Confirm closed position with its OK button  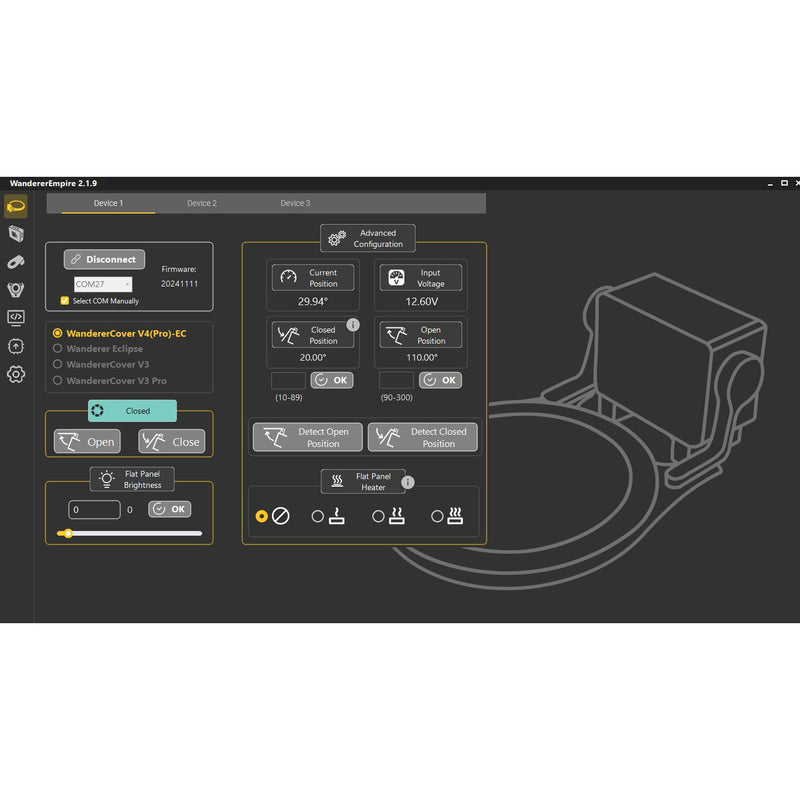[x=332, y=380]
